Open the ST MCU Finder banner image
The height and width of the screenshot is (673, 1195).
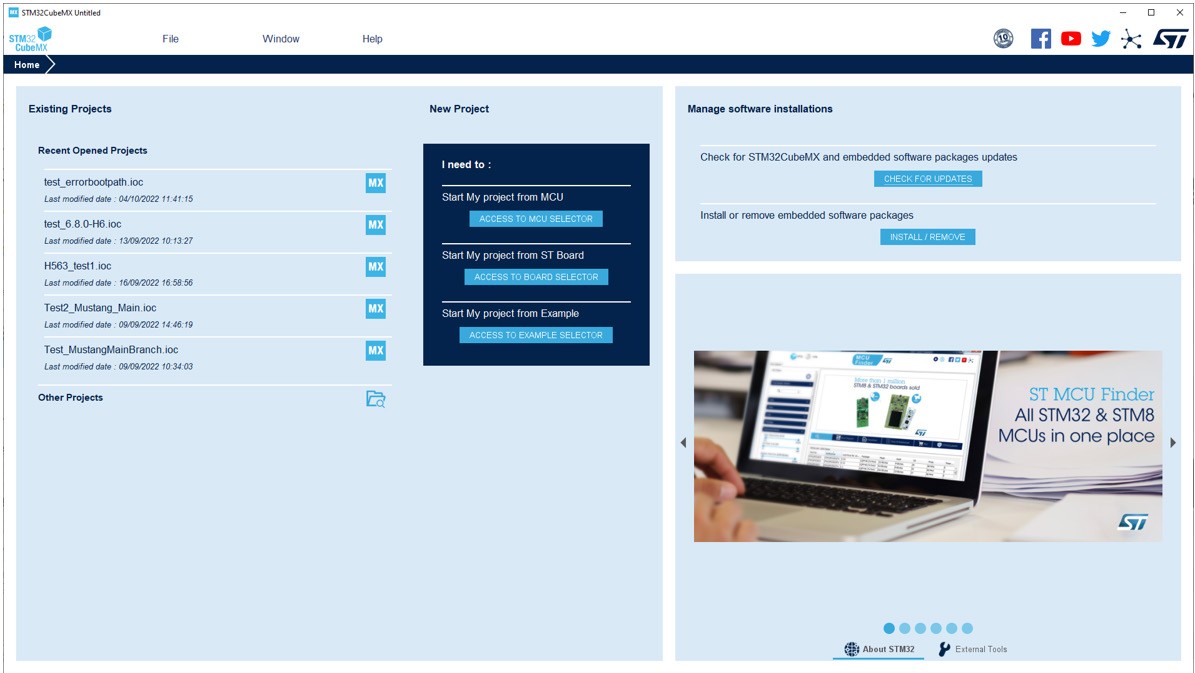pos(927,446)
